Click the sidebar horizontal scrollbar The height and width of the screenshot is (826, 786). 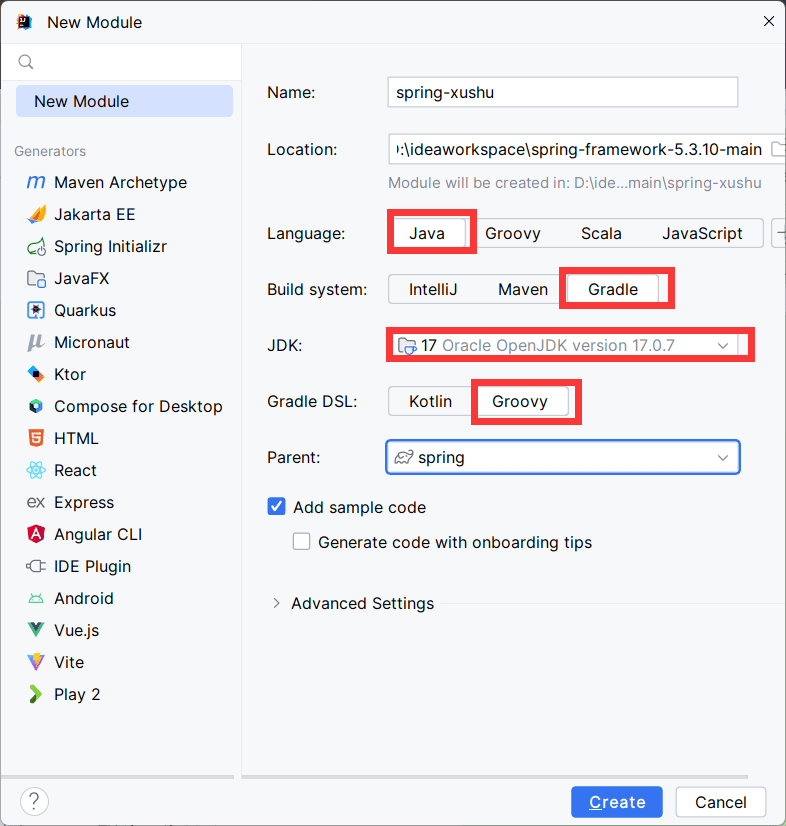(x=117, y=776)
